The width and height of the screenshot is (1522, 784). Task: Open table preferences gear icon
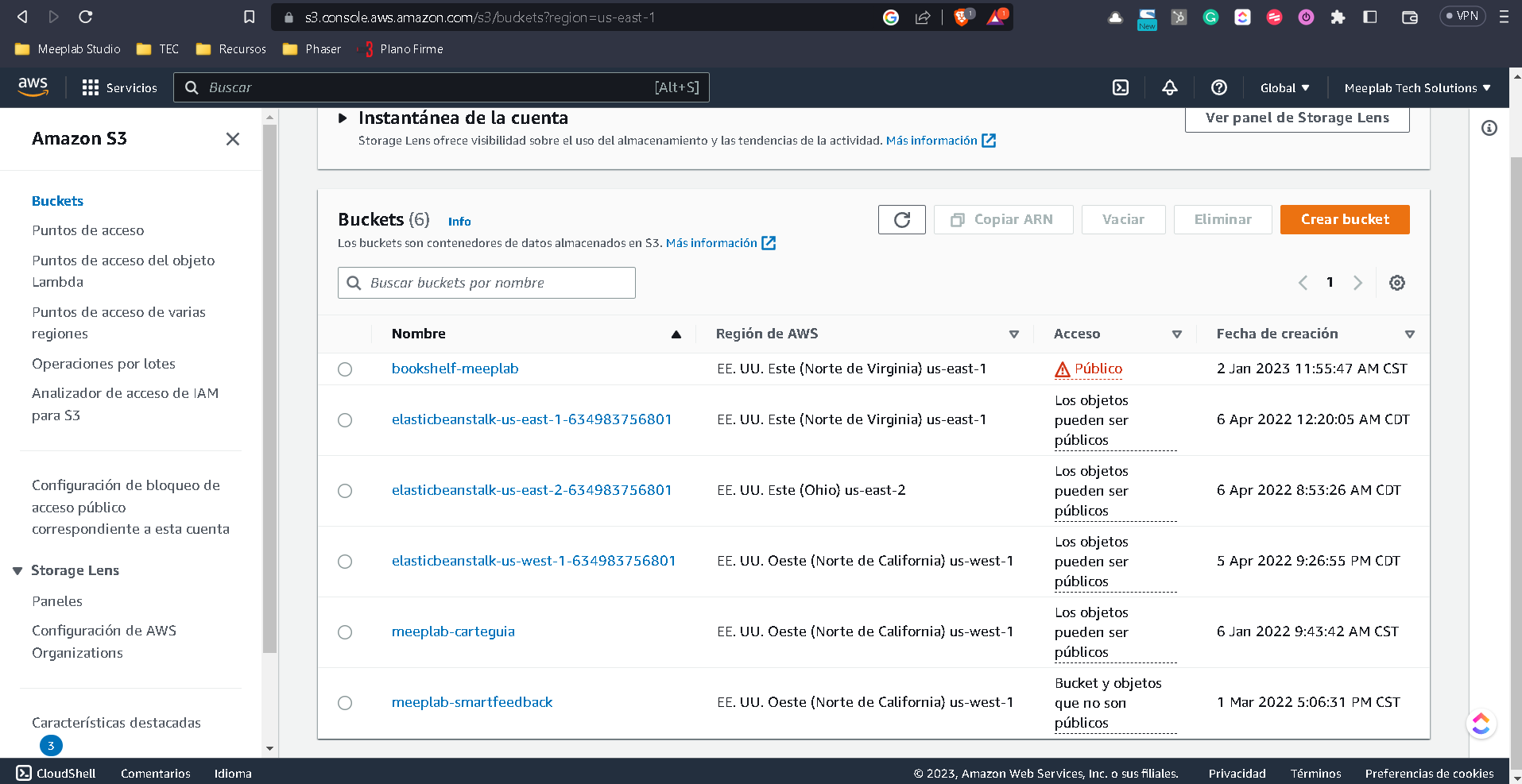[1396, 283]
